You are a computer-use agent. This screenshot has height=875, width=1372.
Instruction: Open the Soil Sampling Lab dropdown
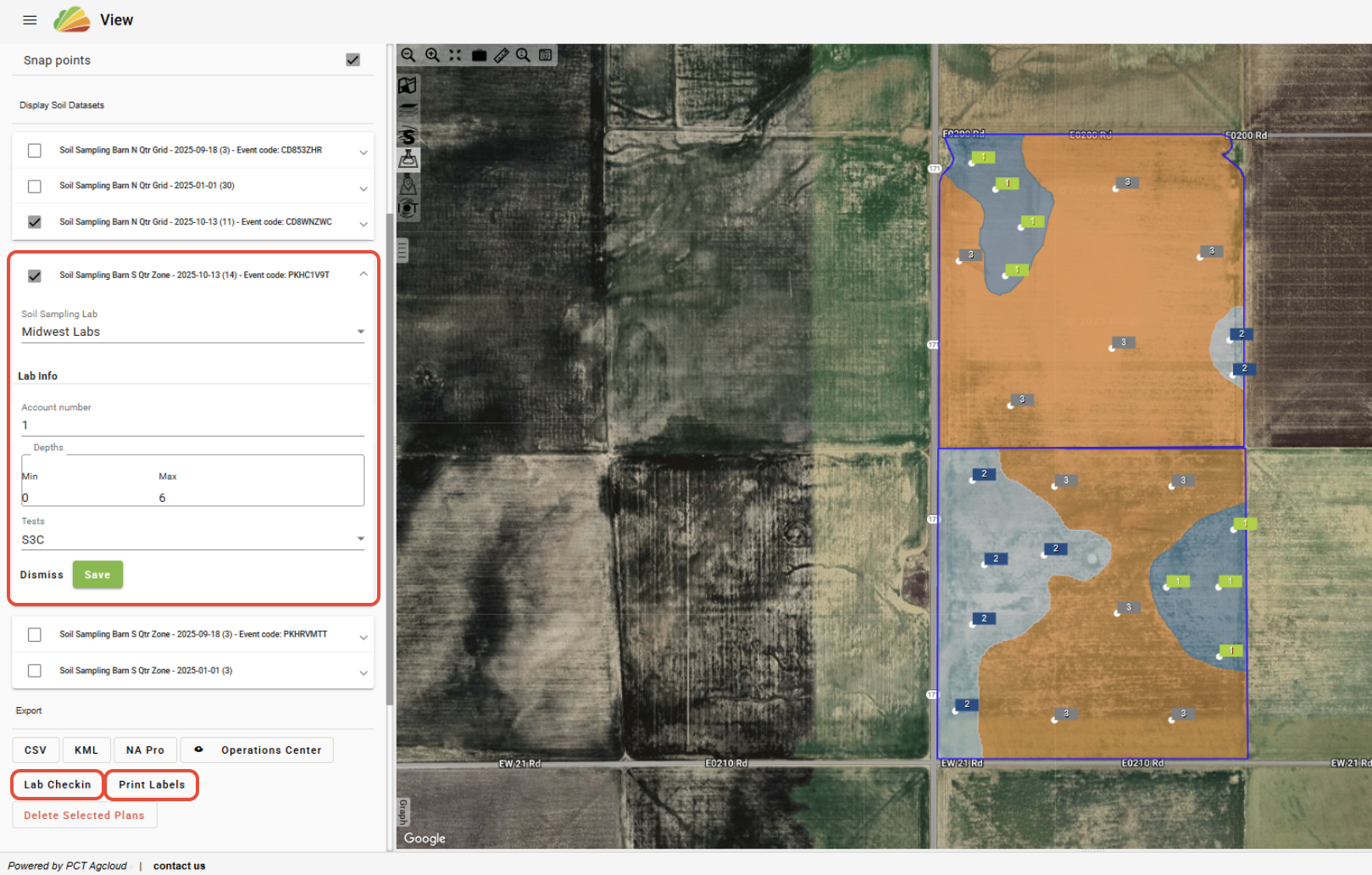(x=192, y=332)
